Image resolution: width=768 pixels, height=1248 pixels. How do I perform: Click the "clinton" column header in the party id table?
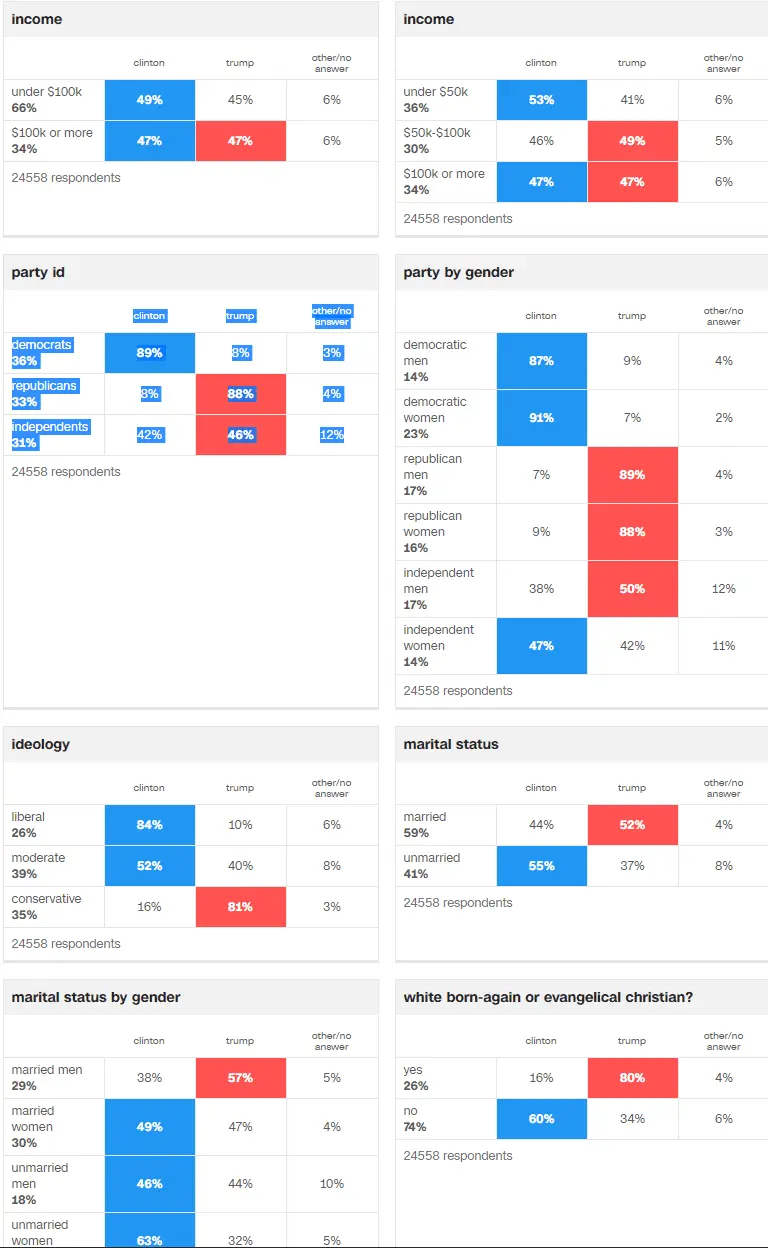coord(149,316)
